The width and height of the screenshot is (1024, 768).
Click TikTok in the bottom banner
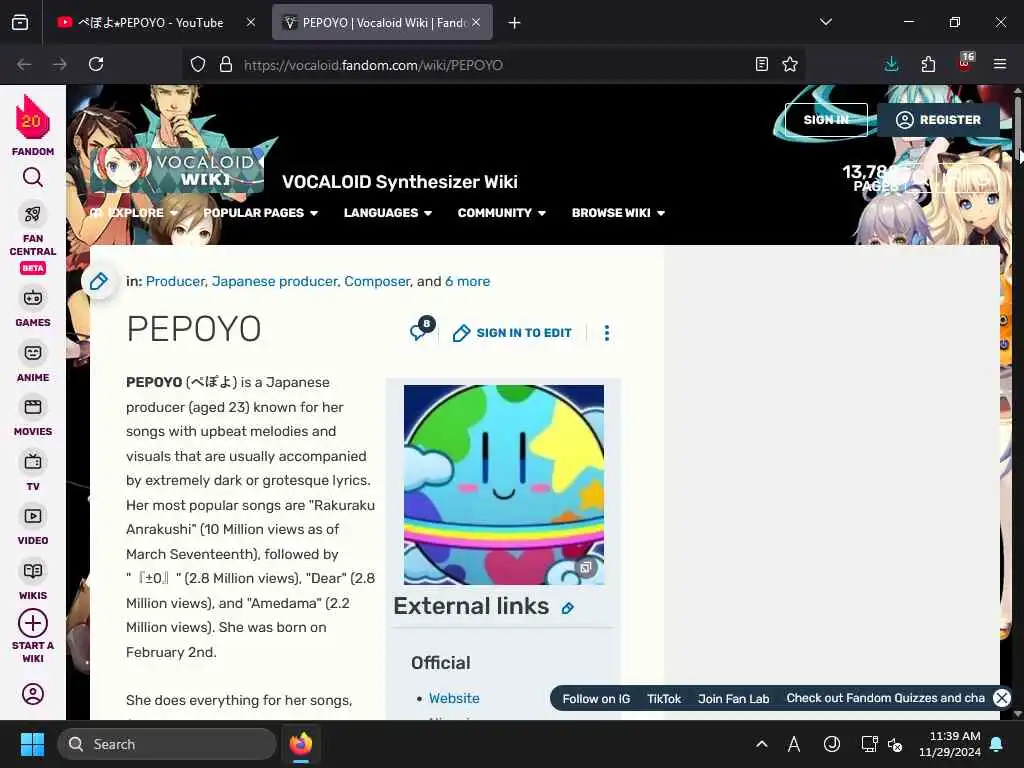(x=664, y=699)
